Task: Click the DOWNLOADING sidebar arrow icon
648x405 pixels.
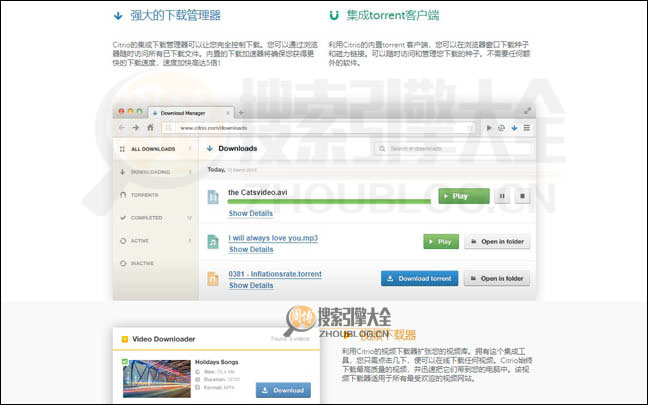Action: tap(122, 172)
